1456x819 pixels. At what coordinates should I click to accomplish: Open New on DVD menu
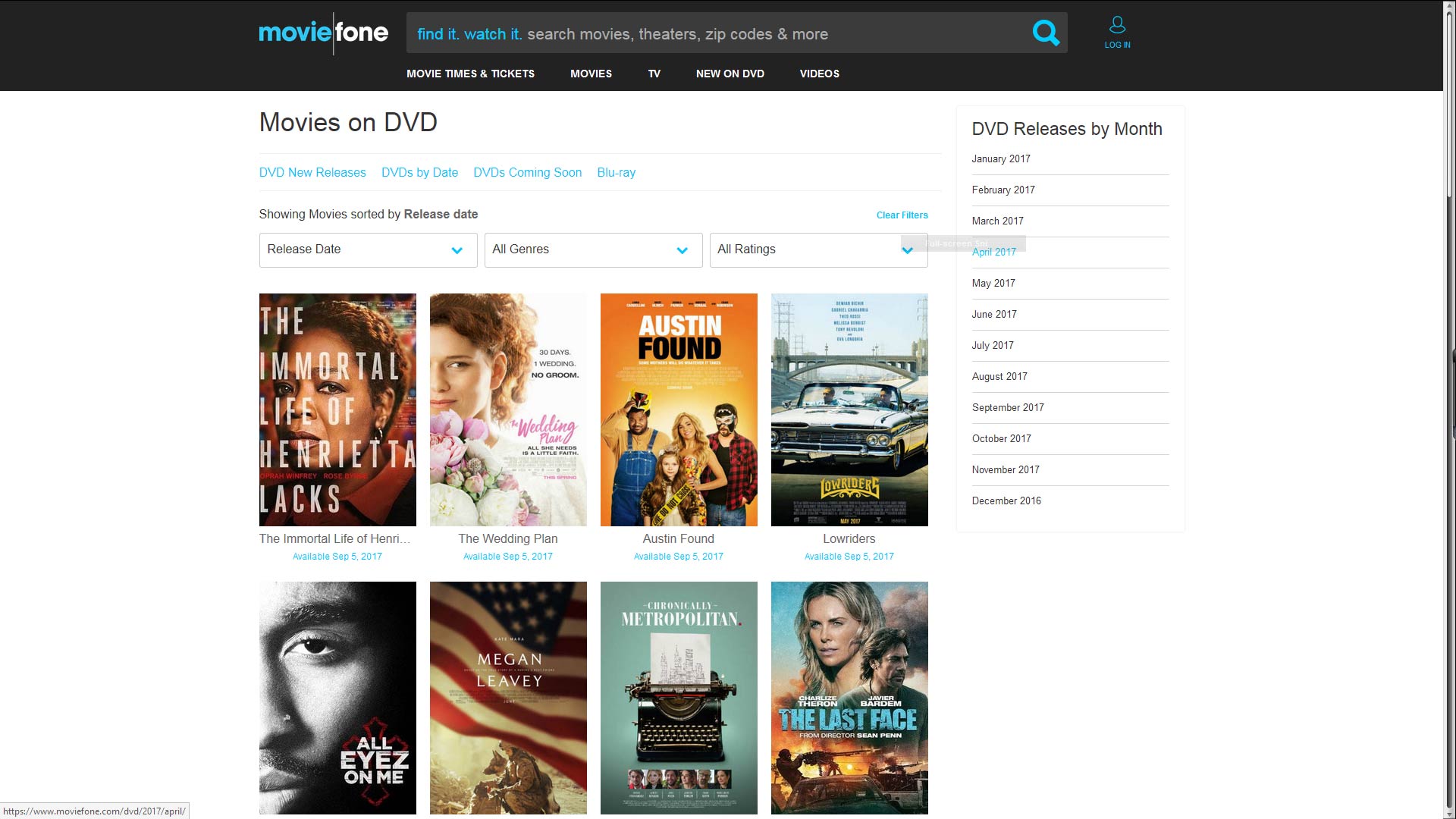coord(730,74)
